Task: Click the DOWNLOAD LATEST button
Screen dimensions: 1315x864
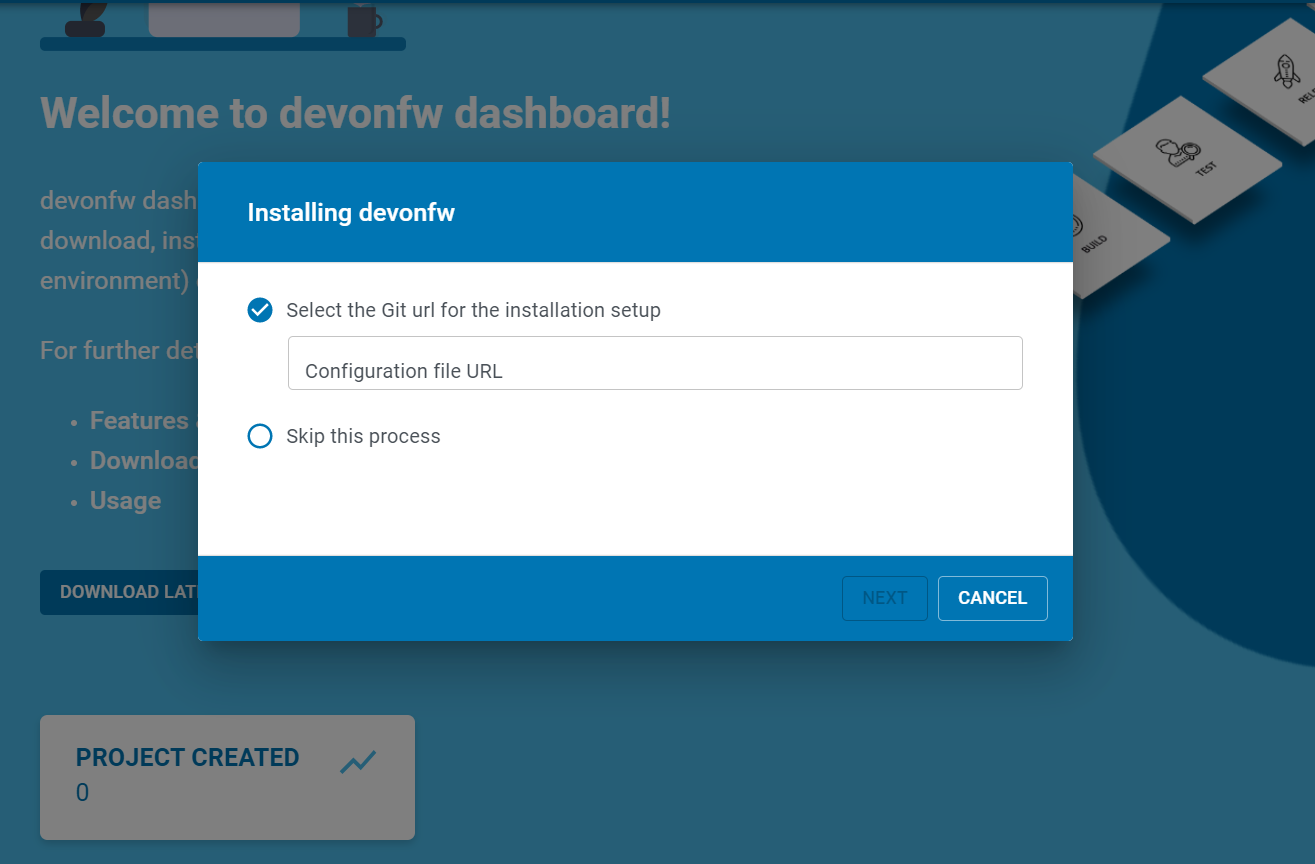Action: point(120,592)
